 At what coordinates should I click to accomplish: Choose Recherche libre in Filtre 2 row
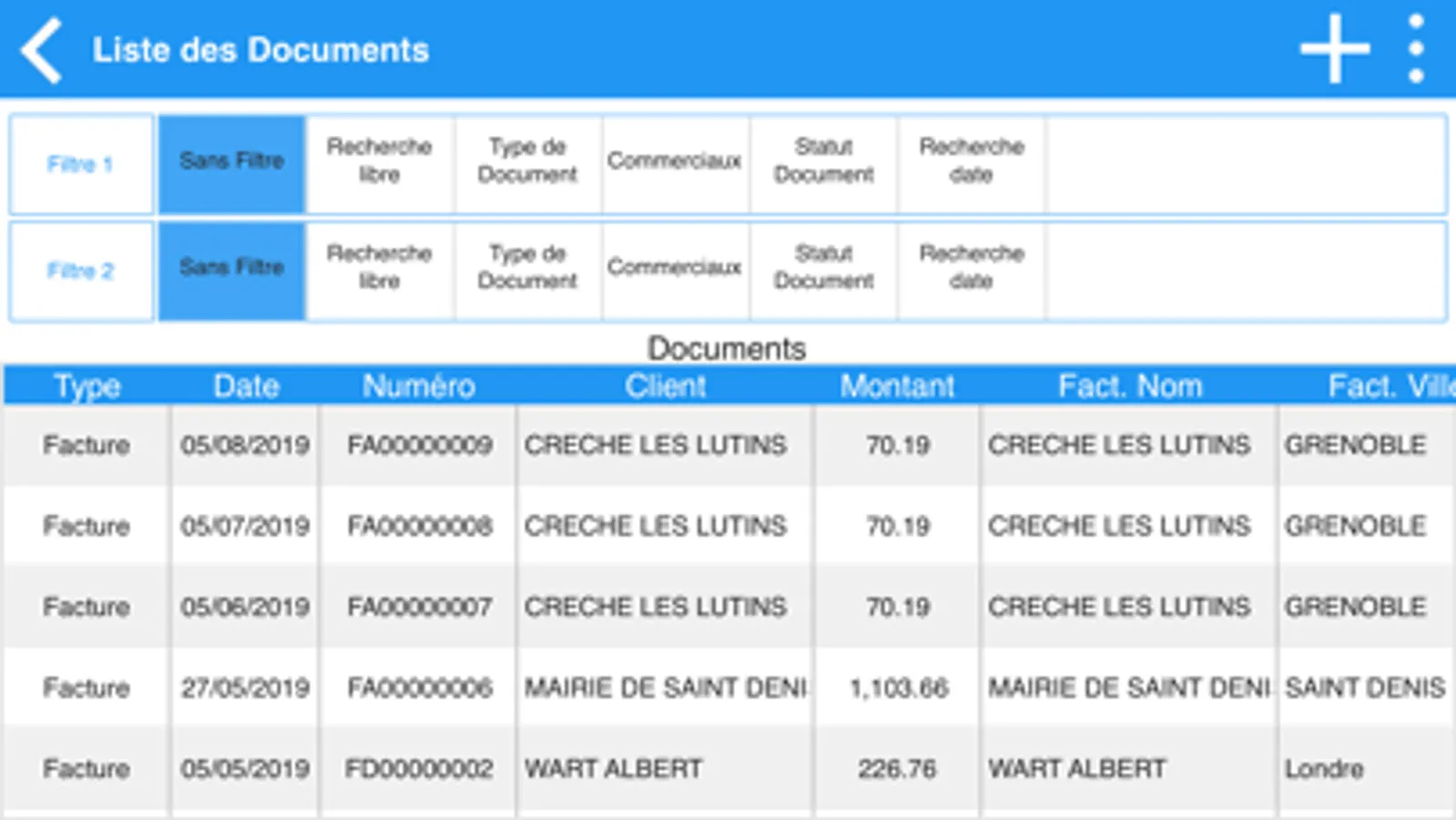(x=380, y=271)
